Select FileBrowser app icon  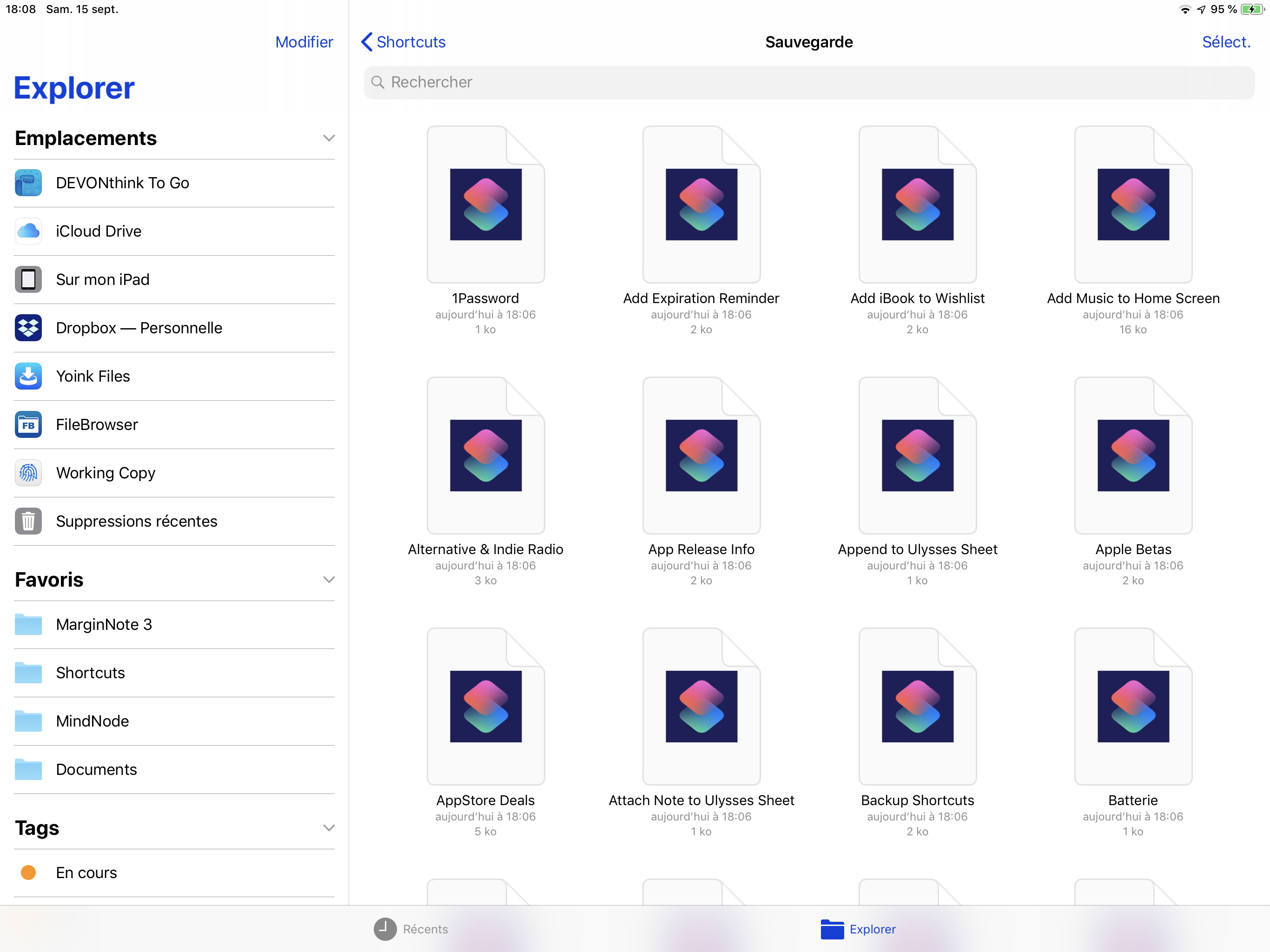point(28,424)
